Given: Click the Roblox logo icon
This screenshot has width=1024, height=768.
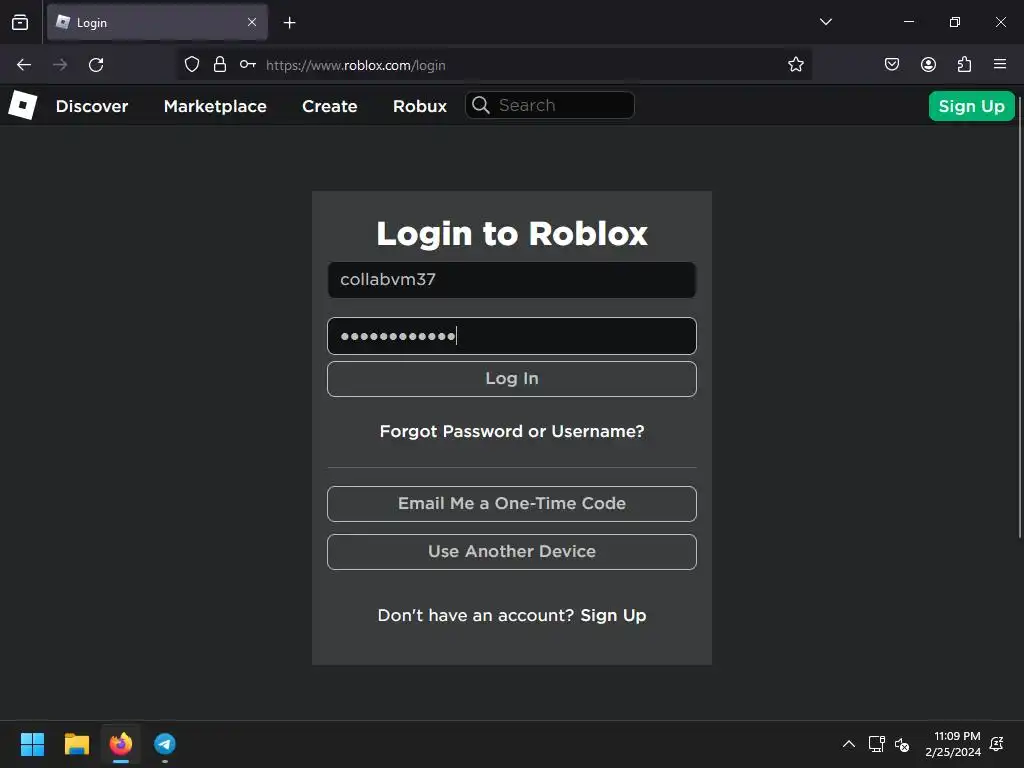Looking at the screenshot, I should point(23,105).
